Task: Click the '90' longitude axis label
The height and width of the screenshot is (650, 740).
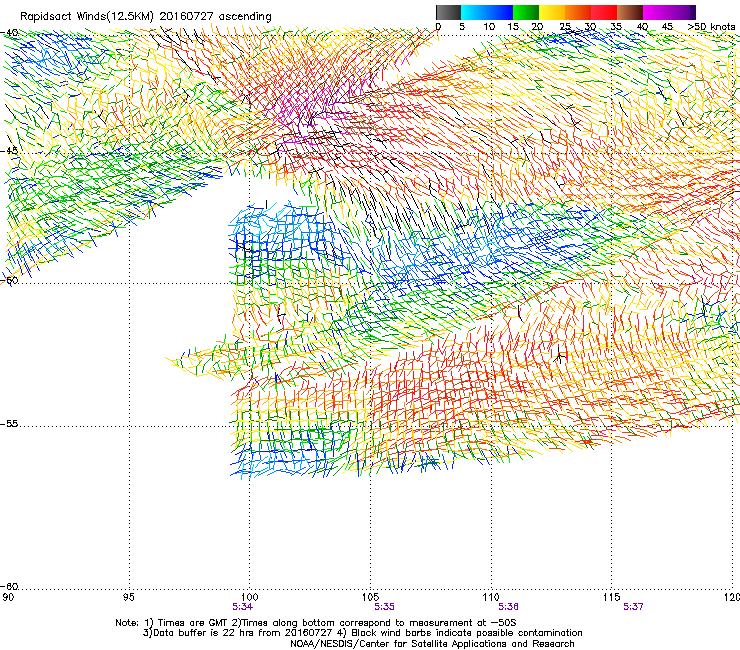Action: click(x=7, y=597)
